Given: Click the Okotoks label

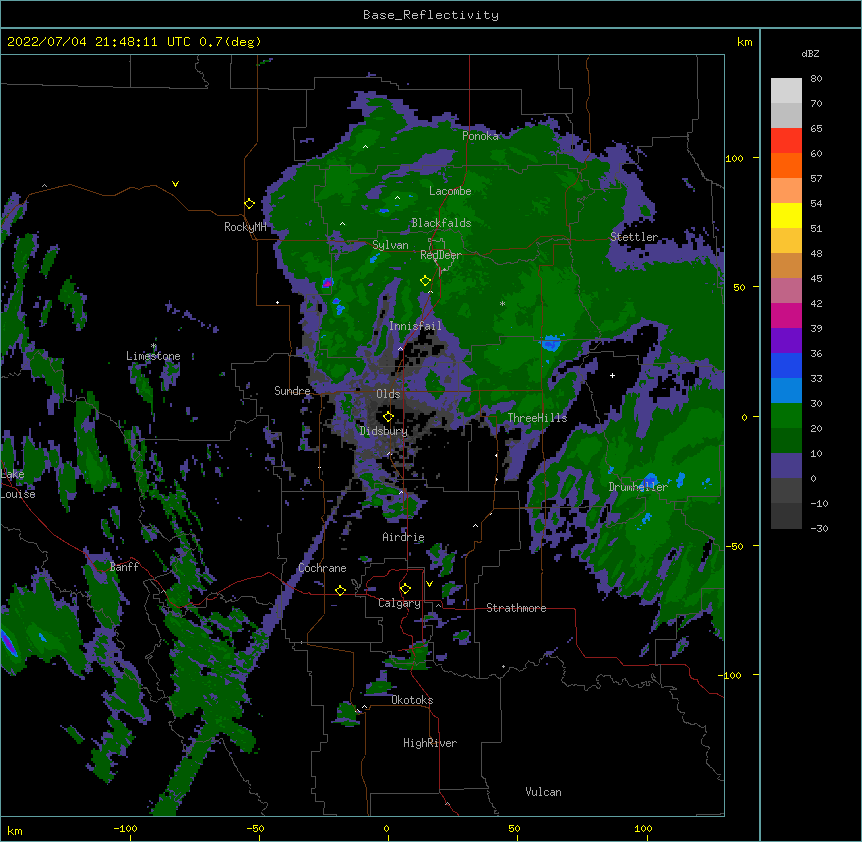Looking at the screenshot, I should [x=412, y=700].
